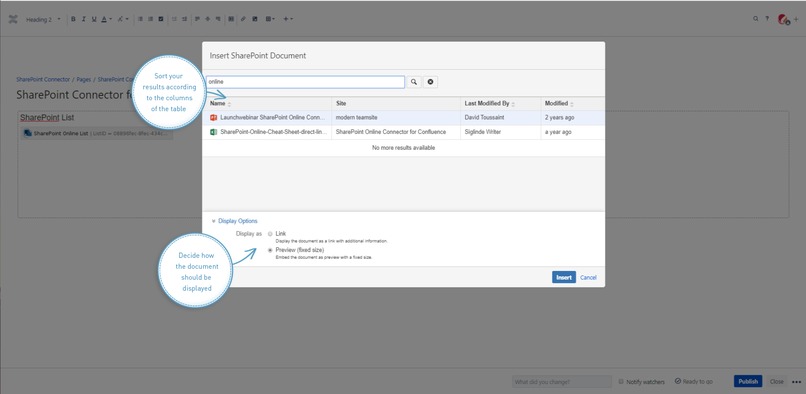Select the SharePoint-Online-Cheat-Sheet document row
The image size is (806, 394).
[x=404, y=132]
